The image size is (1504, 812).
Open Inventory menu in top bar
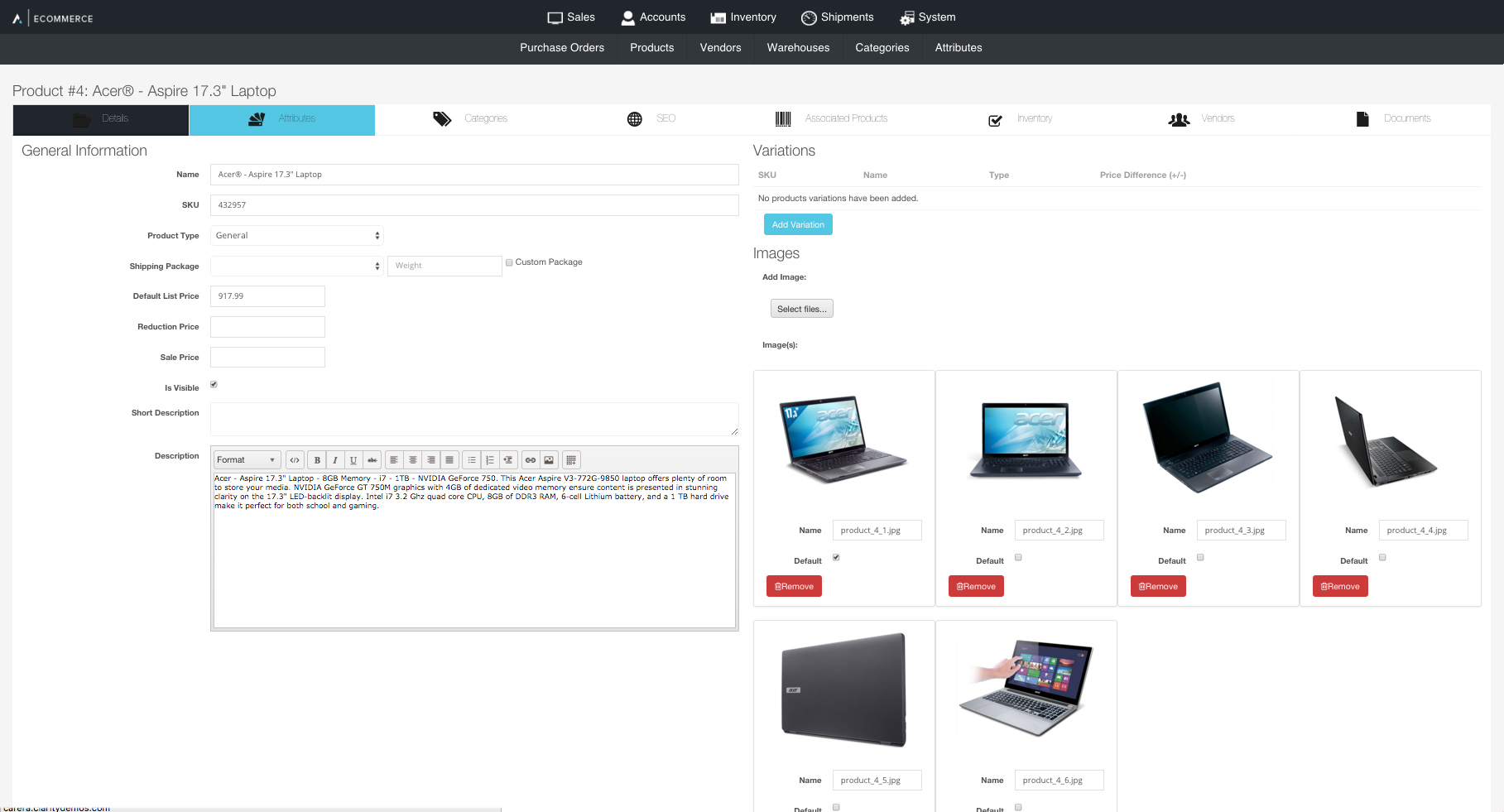(743, 17)
